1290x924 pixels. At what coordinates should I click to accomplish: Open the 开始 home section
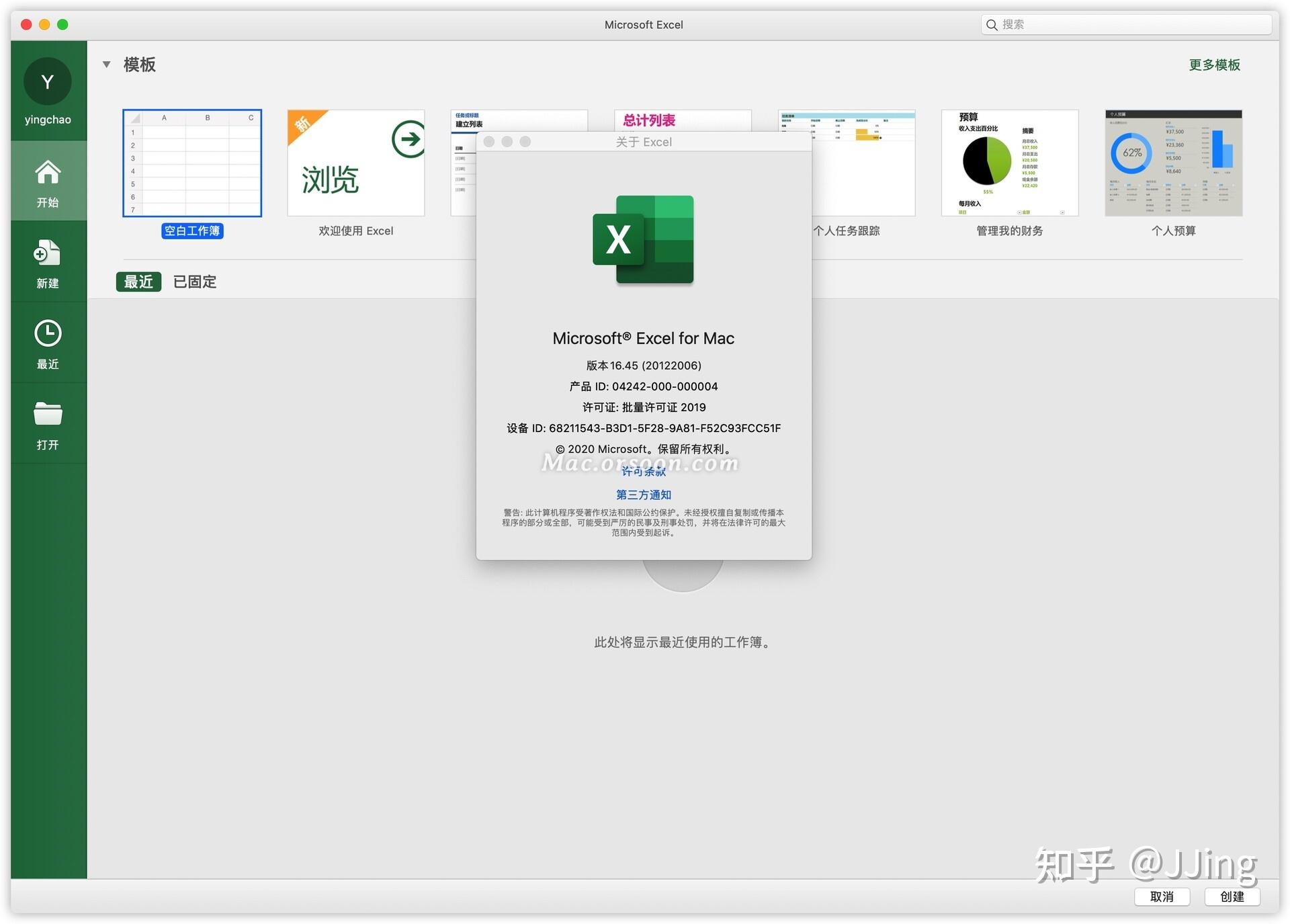pyautogui.click(x=48, y=182)
